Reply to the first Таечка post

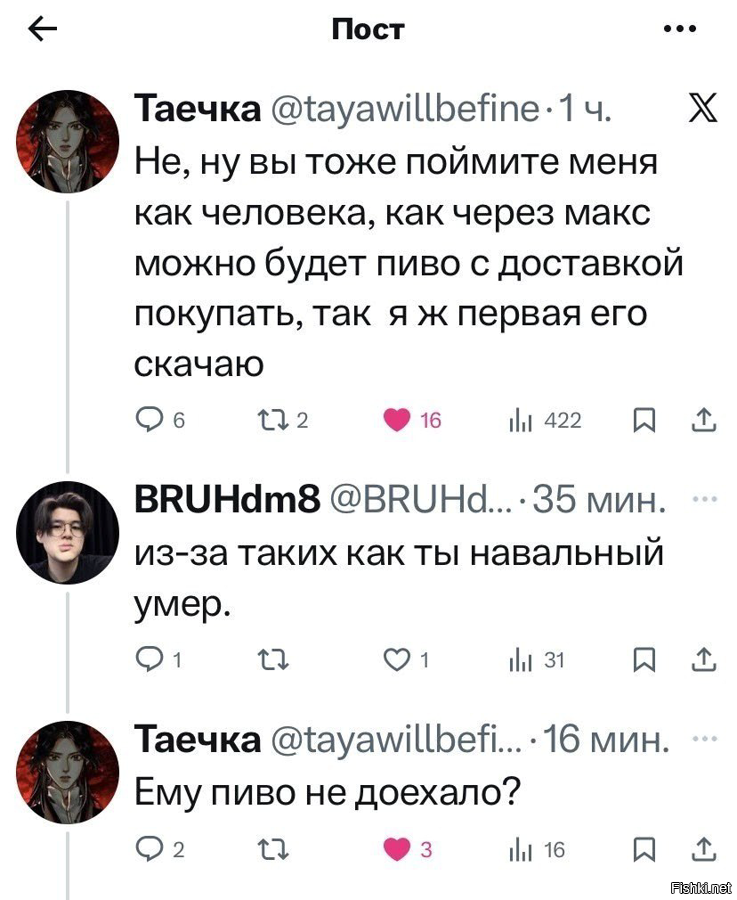pyautogui.click(x=150, y=421)
